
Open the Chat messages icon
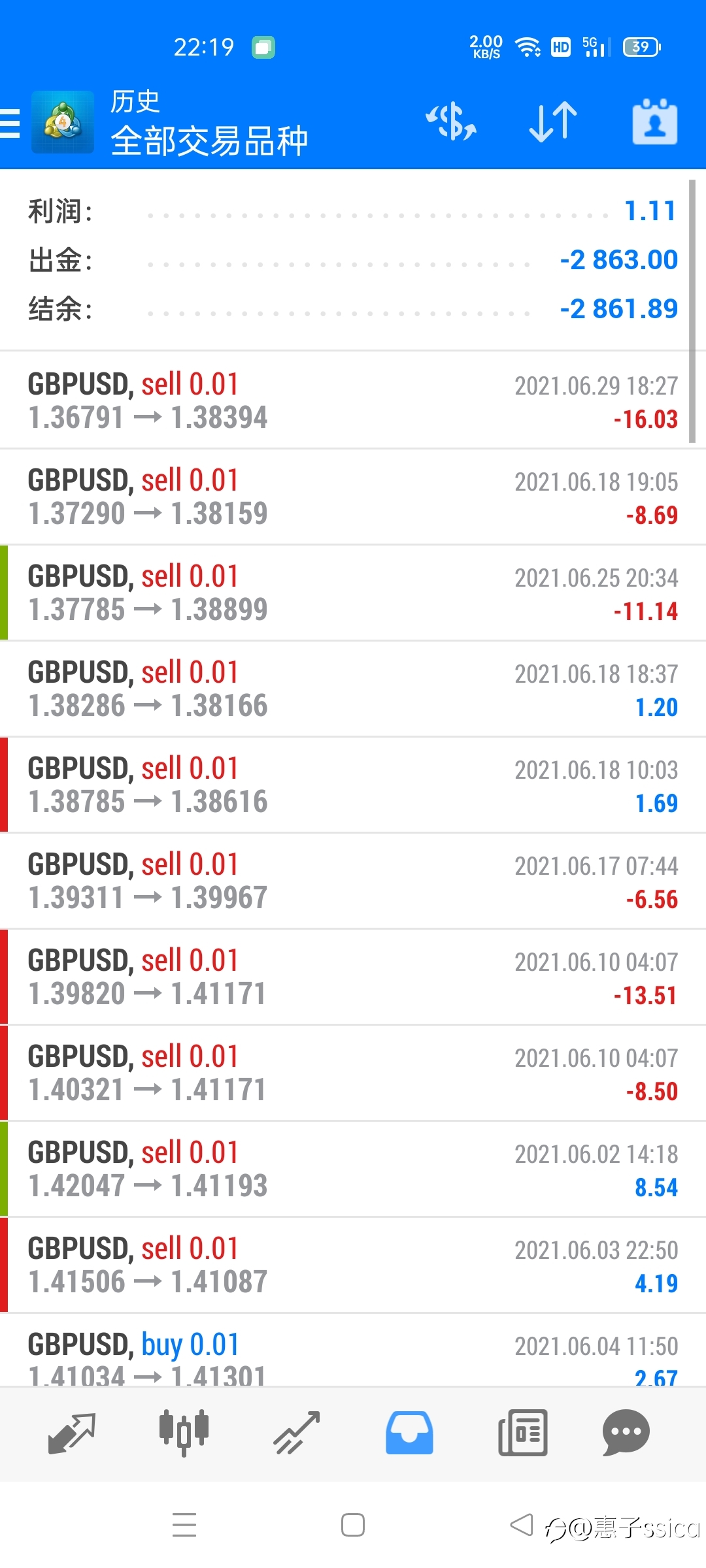pyautogui.click(x=626, y=1433)
